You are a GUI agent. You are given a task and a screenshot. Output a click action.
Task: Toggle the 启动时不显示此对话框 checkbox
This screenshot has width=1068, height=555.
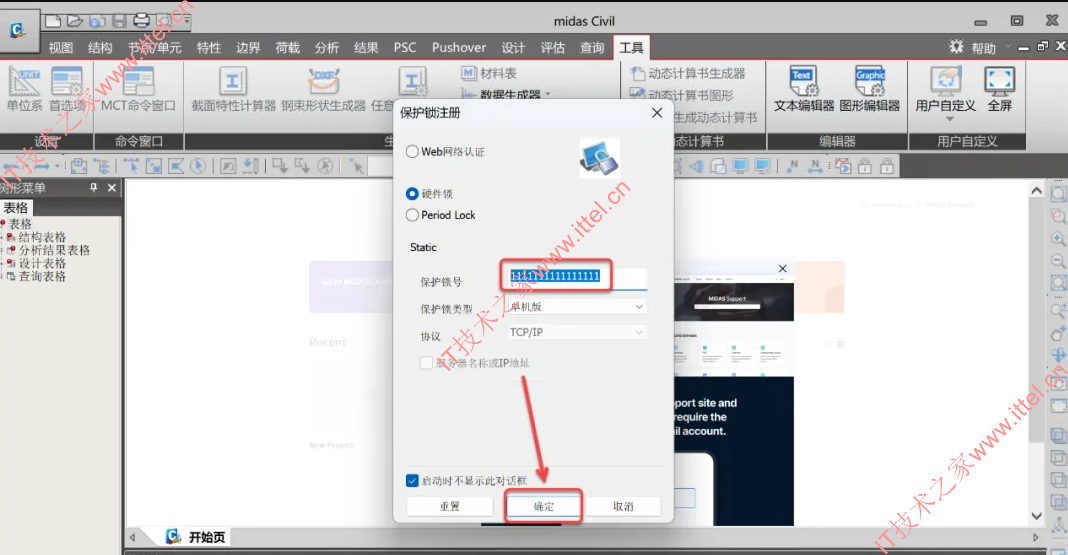[x=412, y=481]
